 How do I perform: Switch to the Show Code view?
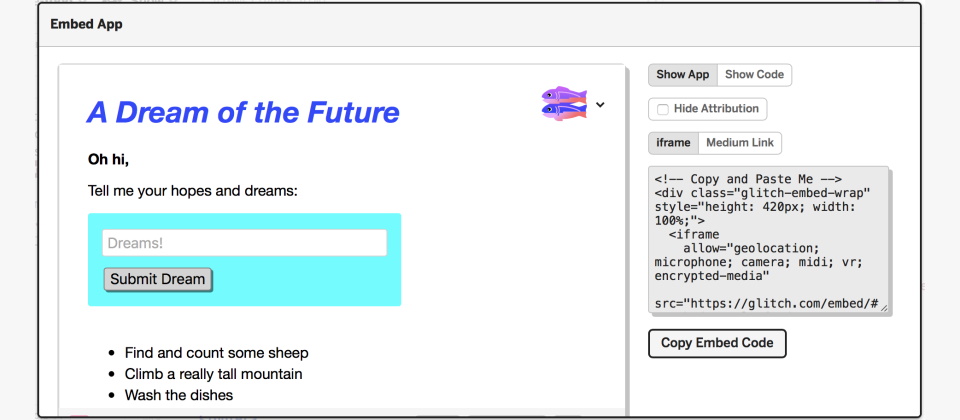pos(754,75)
